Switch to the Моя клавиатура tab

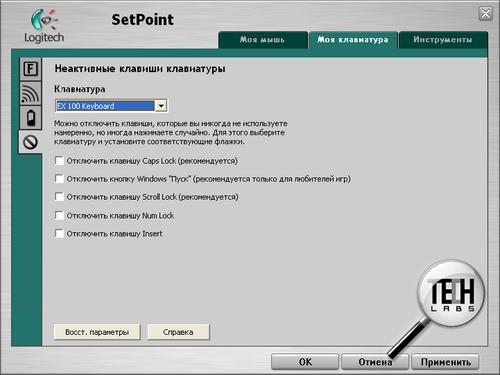click(353, 40)
